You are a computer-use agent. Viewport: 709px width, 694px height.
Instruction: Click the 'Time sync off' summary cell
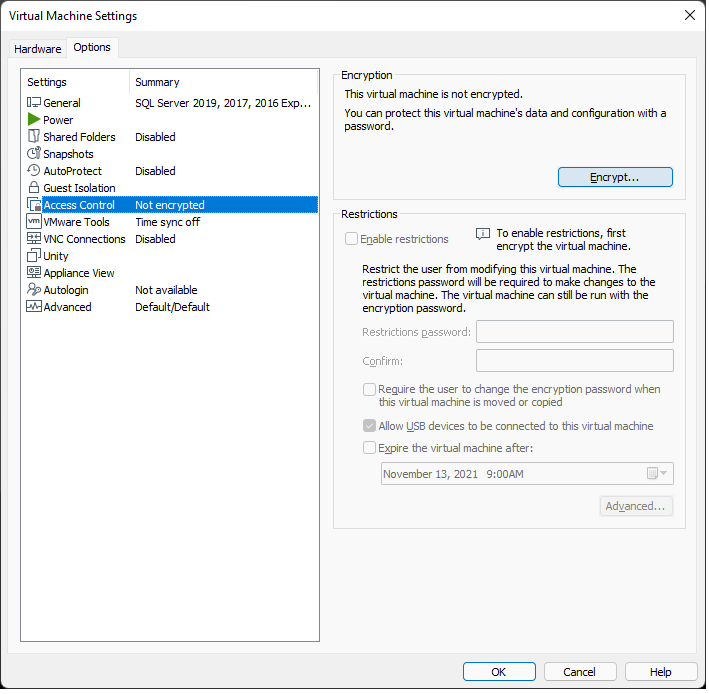click(x=168, y=222)
